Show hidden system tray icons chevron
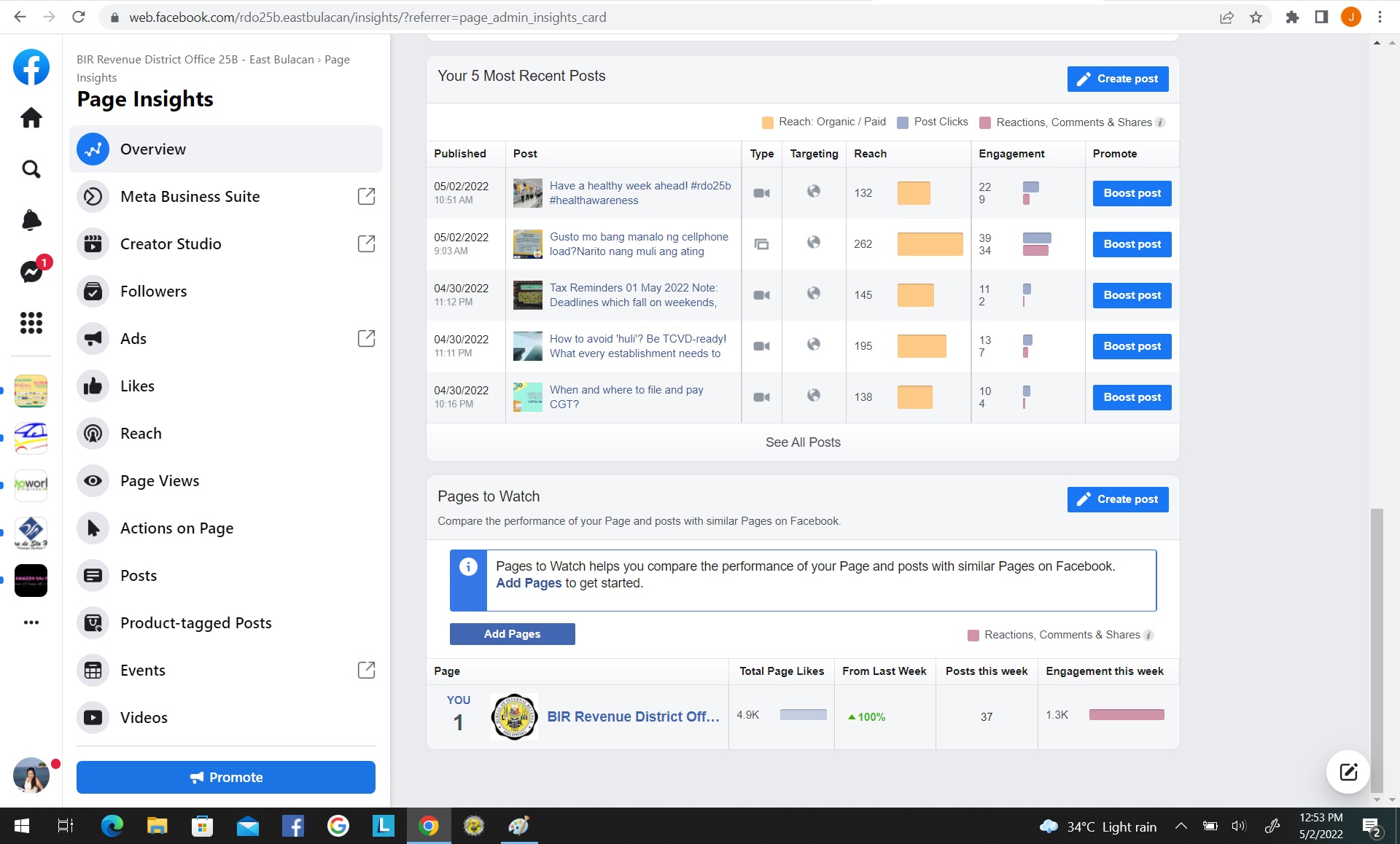The width and height of the screenshot is (1400, 844). point(1181,826)
